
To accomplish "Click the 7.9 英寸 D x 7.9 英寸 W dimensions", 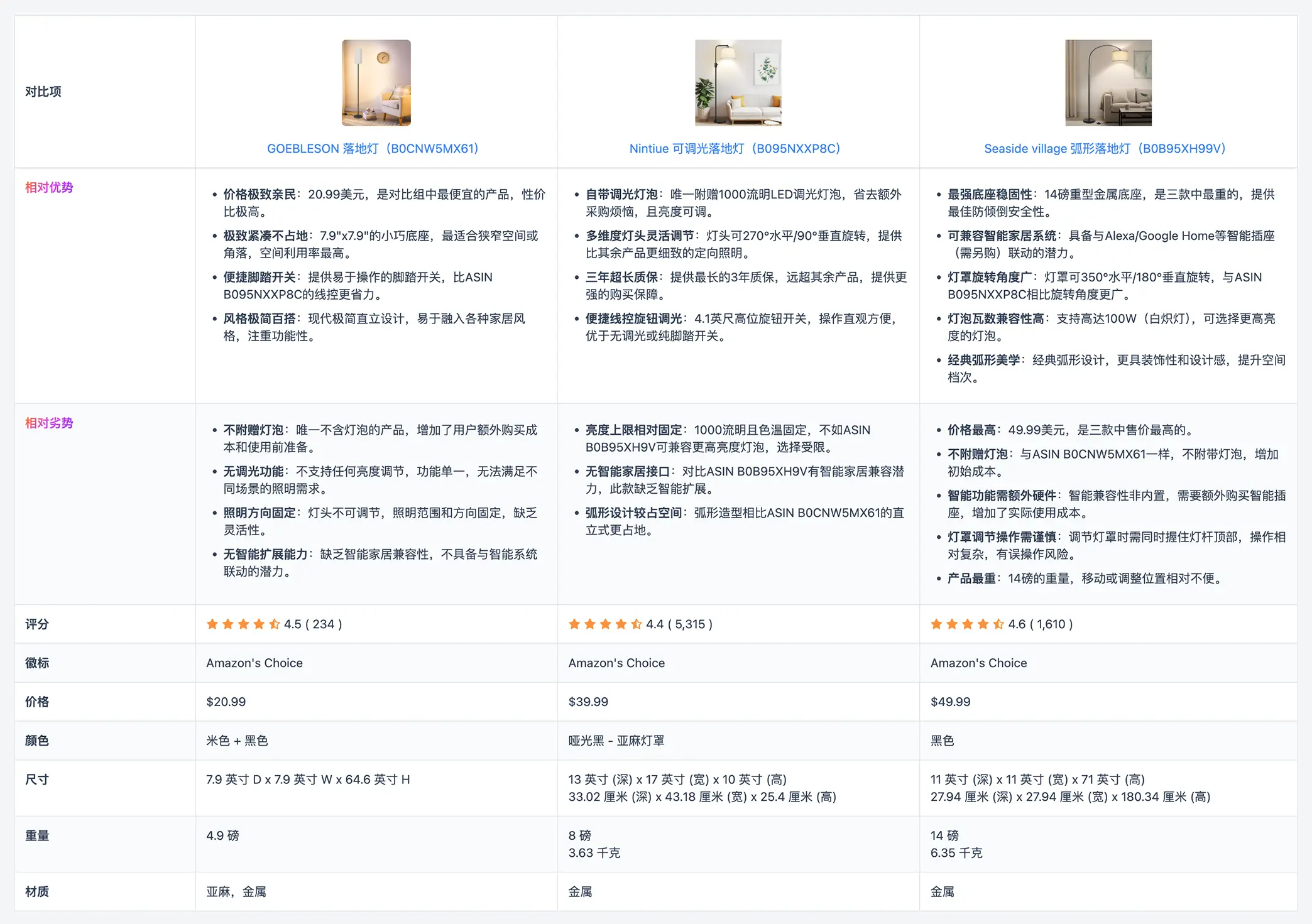I will 308,780.
